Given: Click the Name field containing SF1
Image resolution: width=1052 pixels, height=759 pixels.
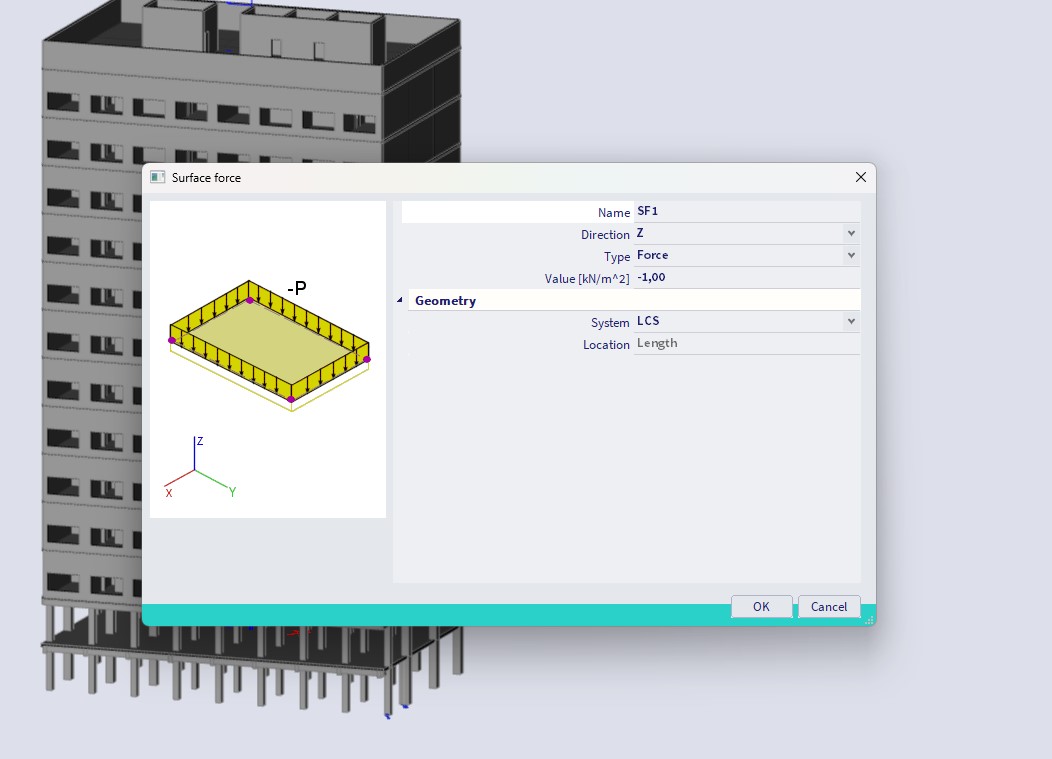Looking at the screenshot, I should click(x=745, y=212).
